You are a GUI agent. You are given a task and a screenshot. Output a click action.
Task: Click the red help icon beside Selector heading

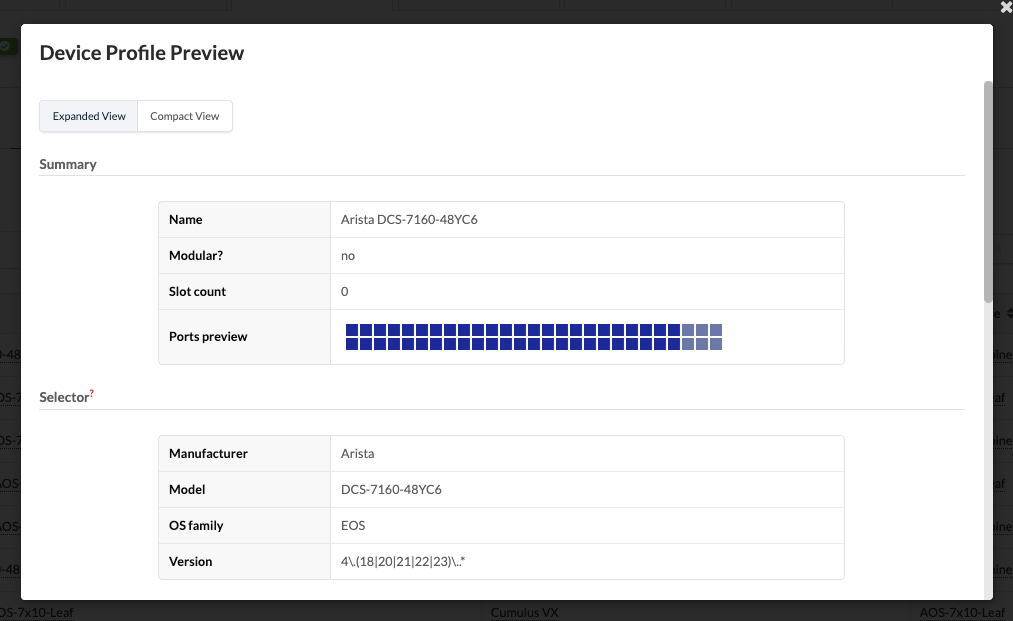[92, 392]
